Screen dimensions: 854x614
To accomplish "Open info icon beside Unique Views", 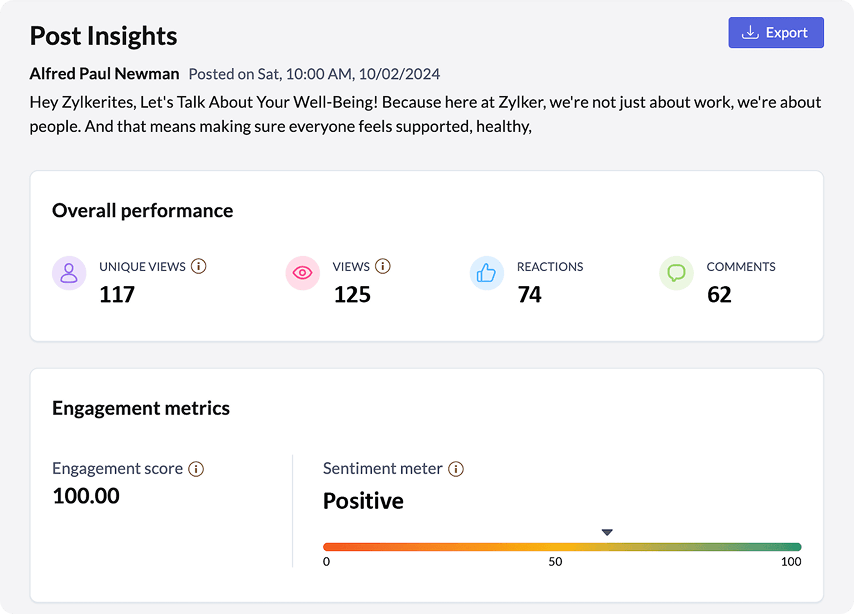I will coord(198,266).
